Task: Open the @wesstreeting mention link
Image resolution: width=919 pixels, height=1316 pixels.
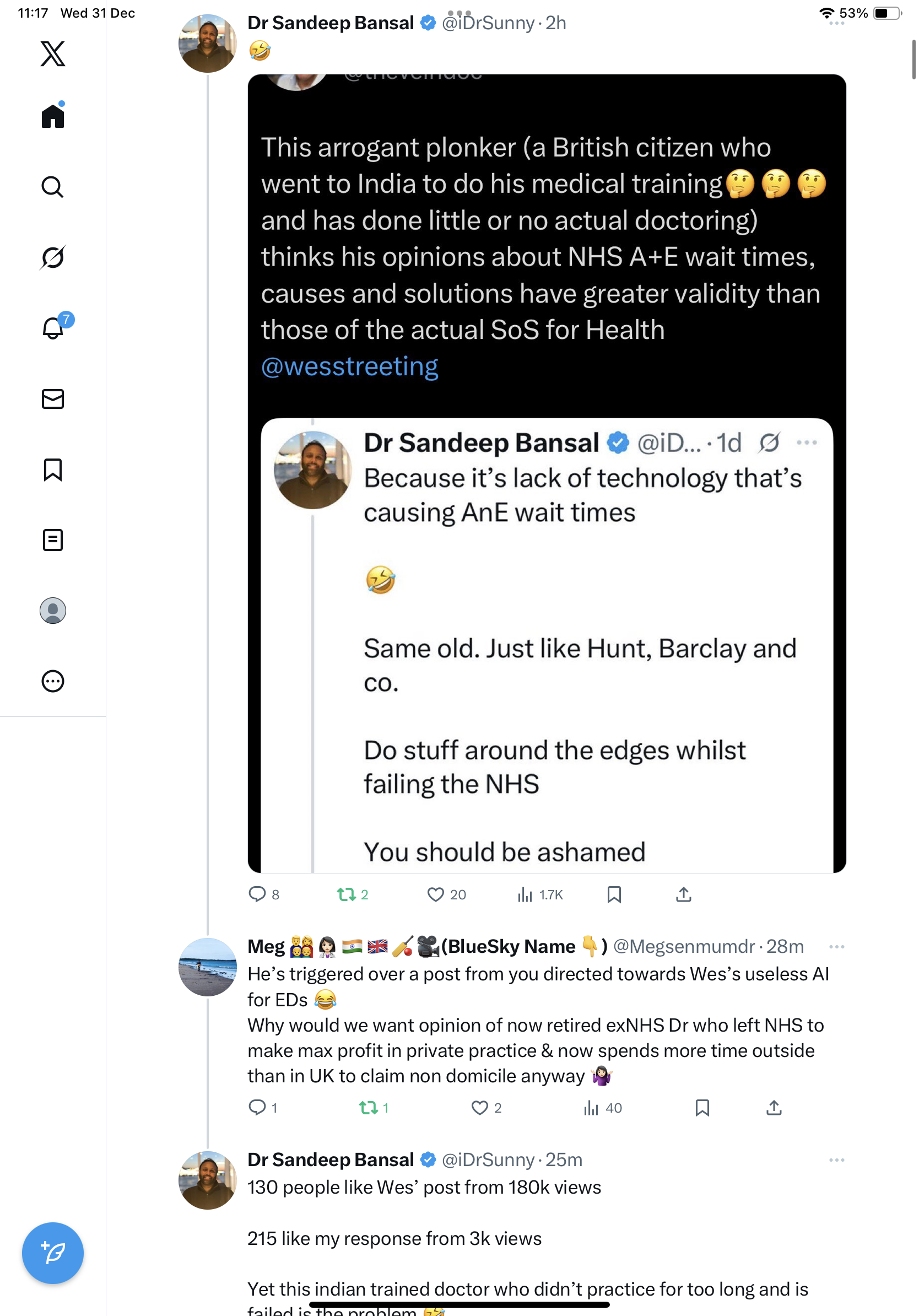Action: pyautogui.click(x=349, y=367)
